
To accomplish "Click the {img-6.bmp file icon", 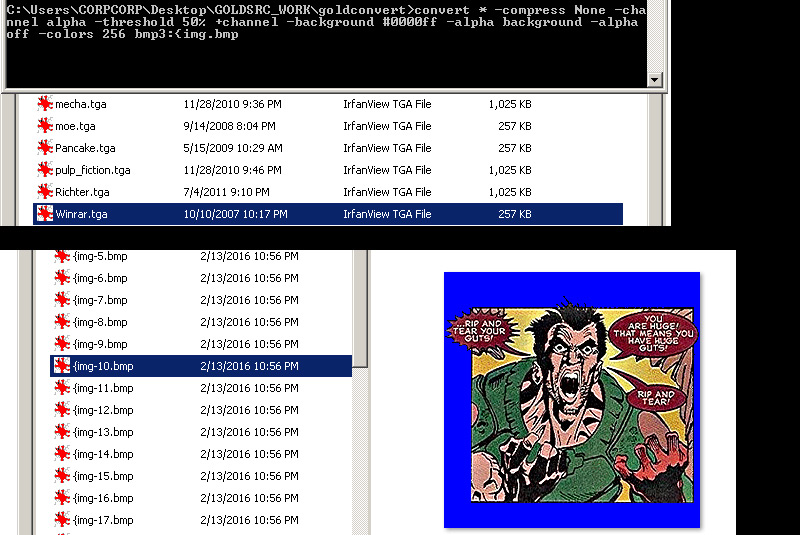I will [x=62, y=277].
